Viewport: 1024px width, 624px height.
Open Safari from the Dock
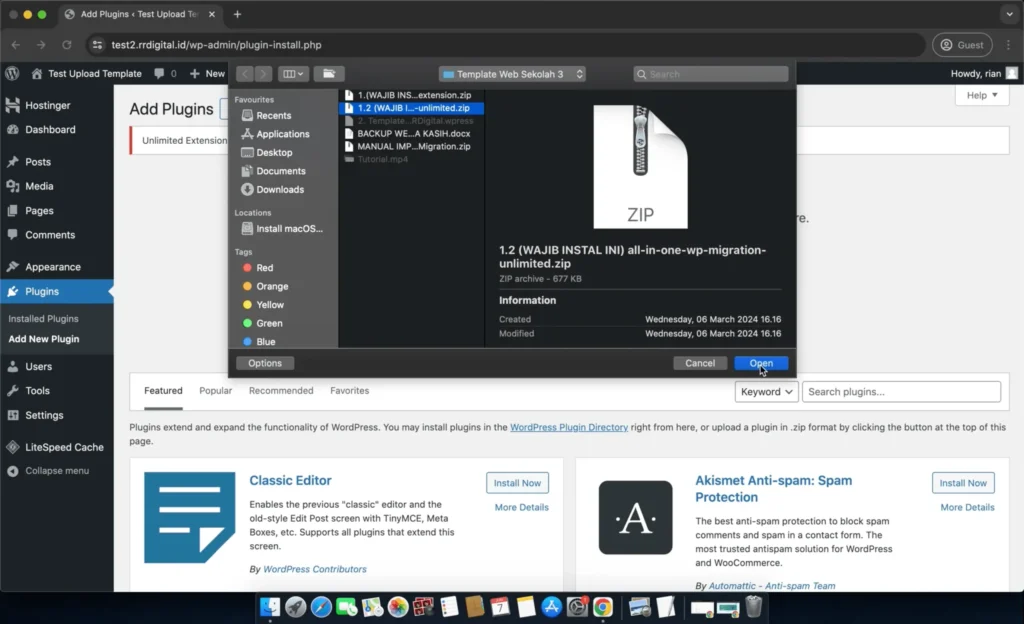pos(321,607)
